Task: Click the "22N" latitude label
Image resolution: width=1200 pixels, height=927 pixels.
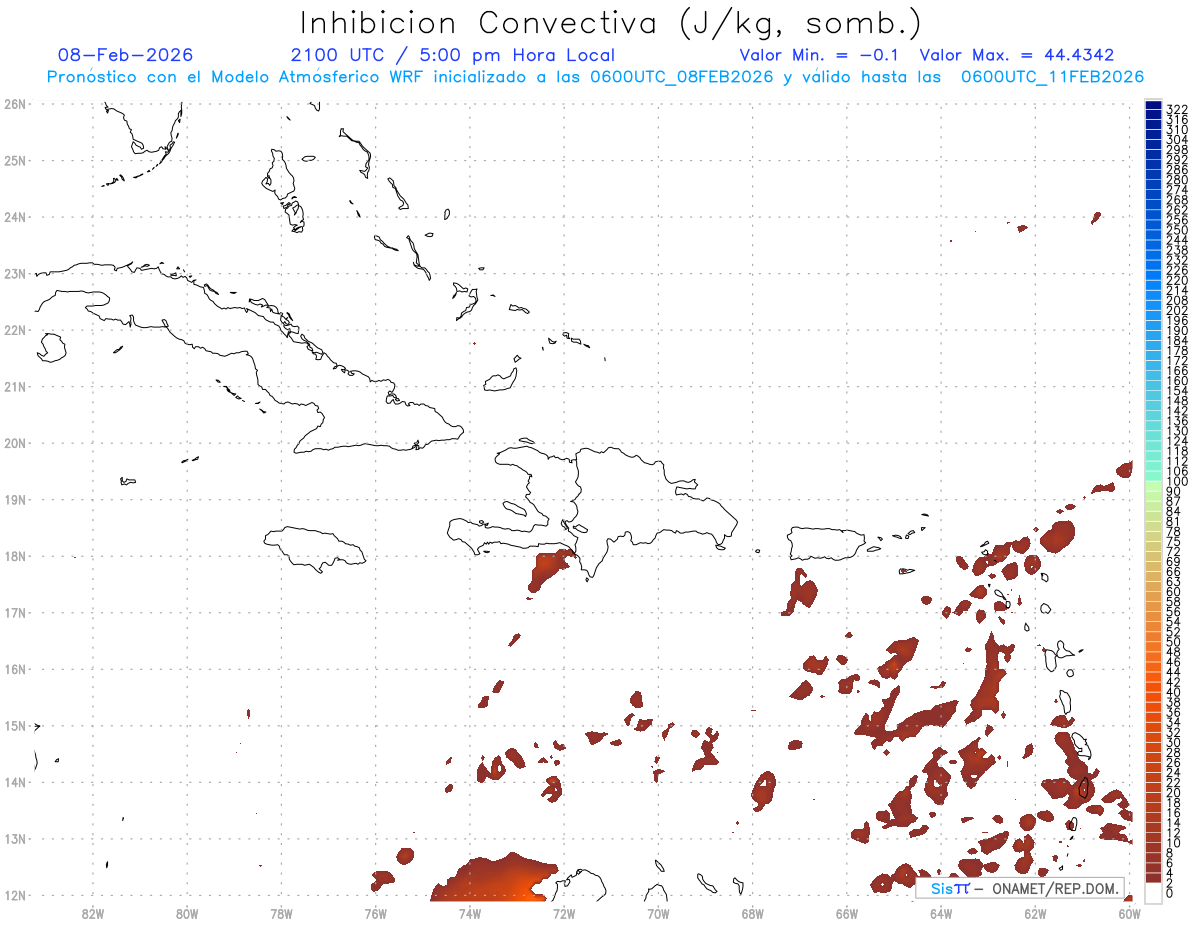Action: (15, 330)
